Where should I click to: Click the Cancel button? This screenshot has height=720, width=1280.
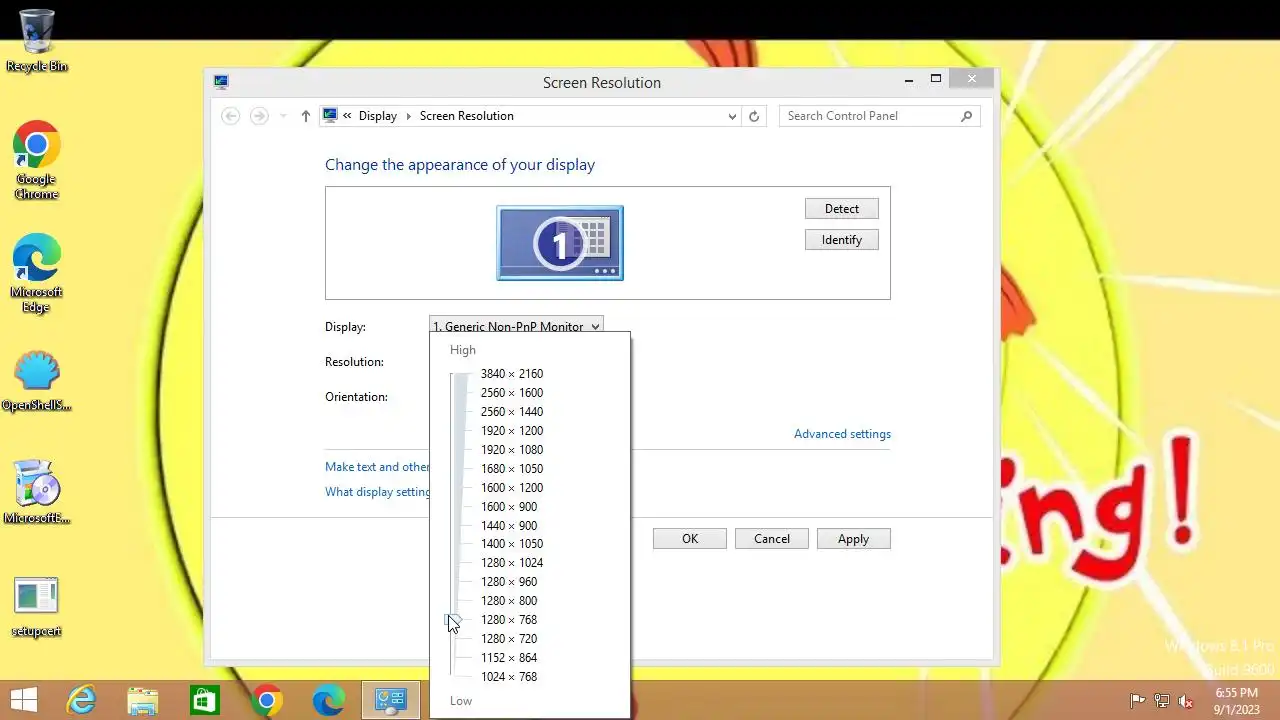(772, 539)
